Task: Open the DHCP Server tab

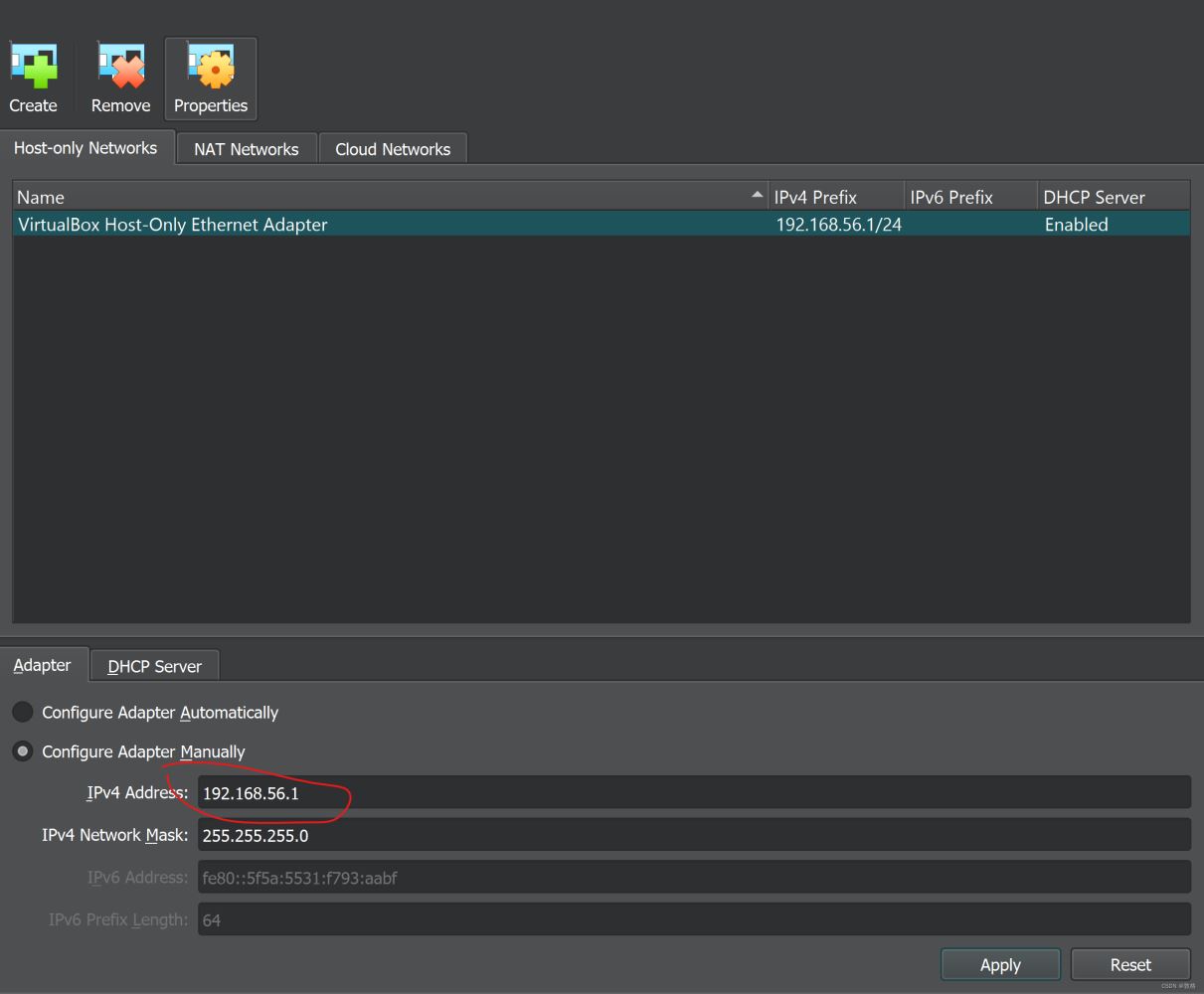Action: (x=154, y=666)
